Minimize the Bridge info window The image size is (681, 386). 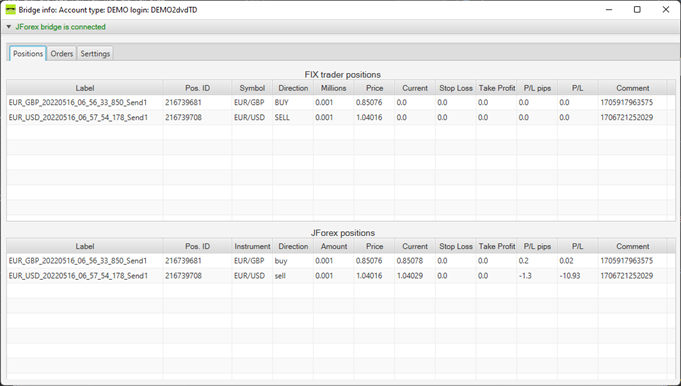click(x=609, y=10)
